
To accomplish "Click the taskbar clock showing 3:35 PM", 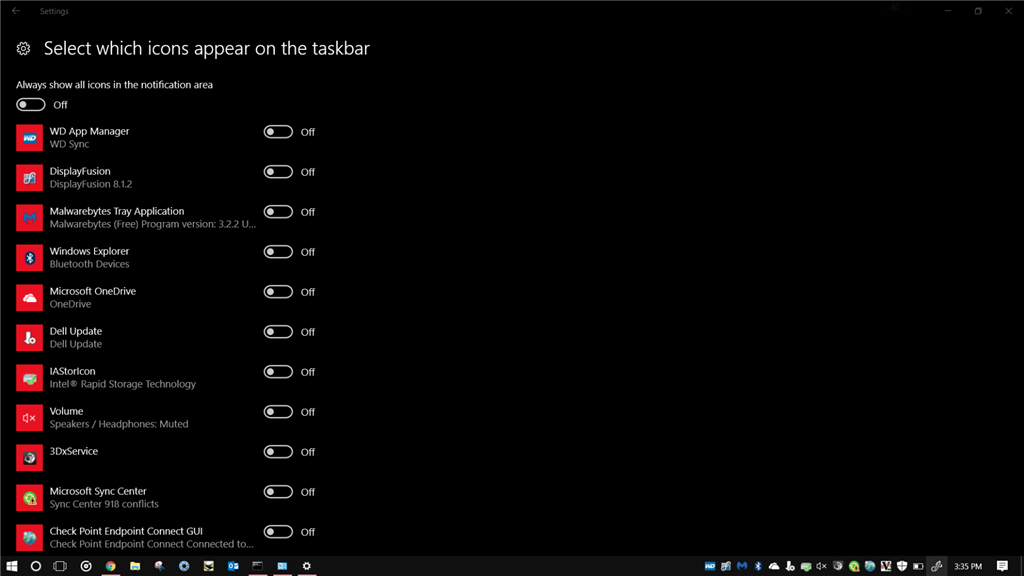I will coord(968,566).
